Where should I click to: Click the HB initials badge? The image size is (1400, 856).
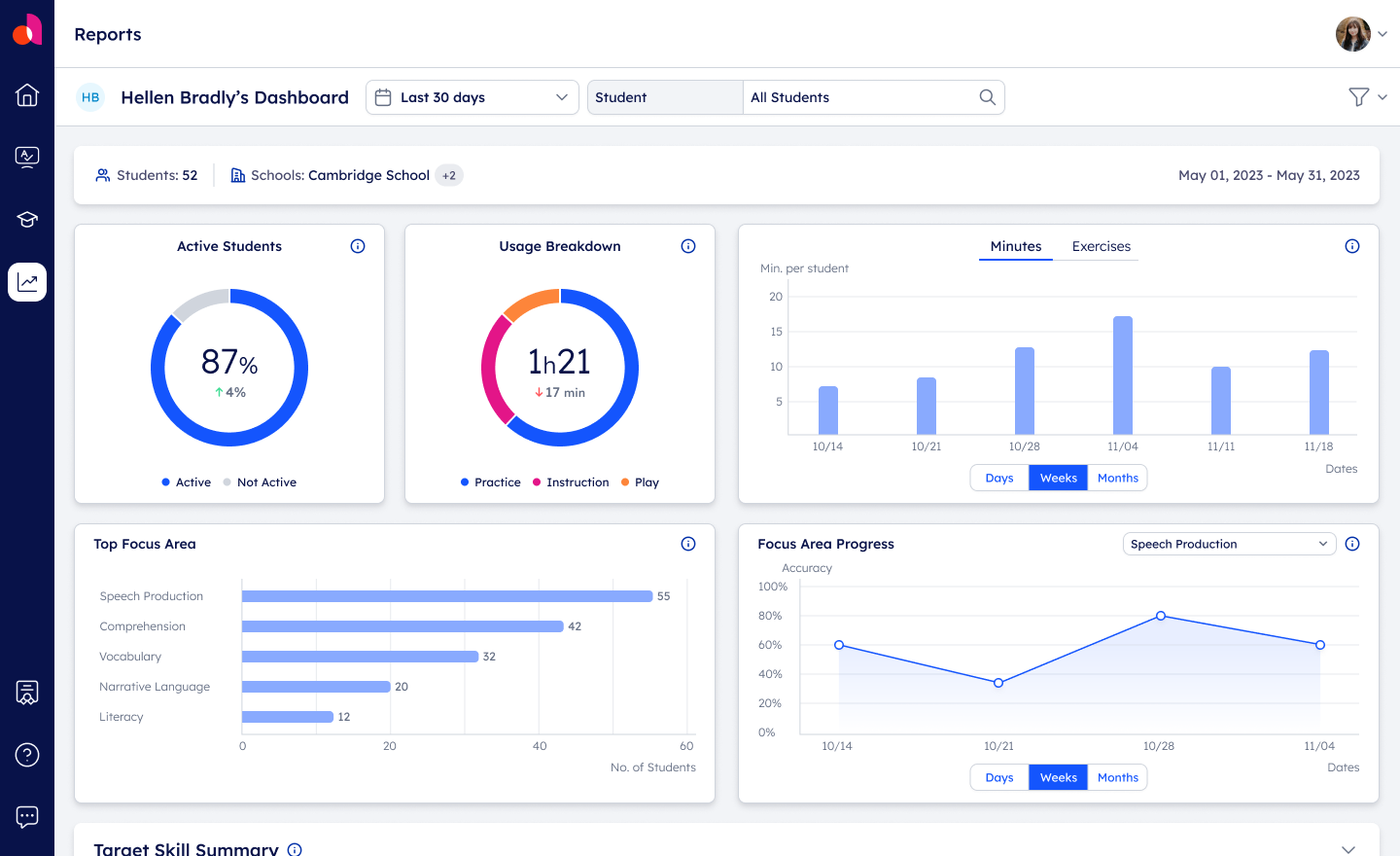point(90,97)
